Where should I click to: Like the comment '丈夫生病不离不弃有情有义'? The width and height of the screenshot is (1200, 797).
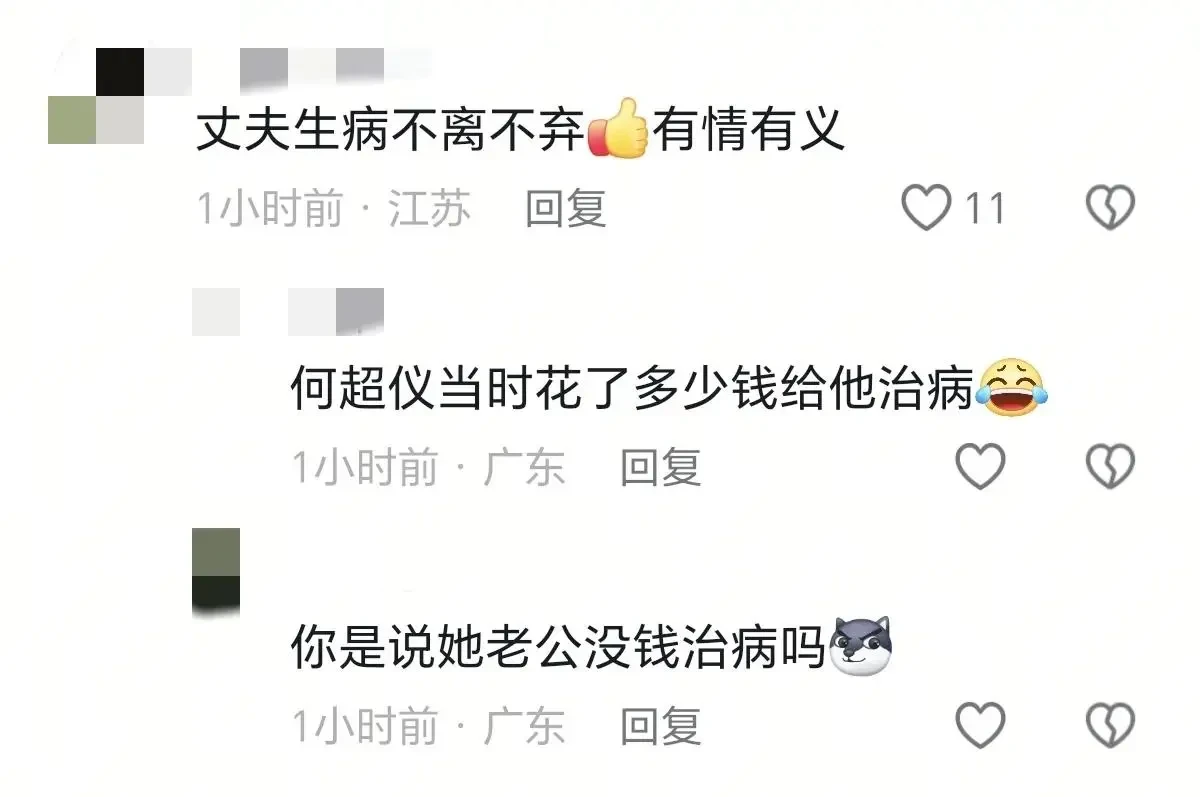pos(926,208)
